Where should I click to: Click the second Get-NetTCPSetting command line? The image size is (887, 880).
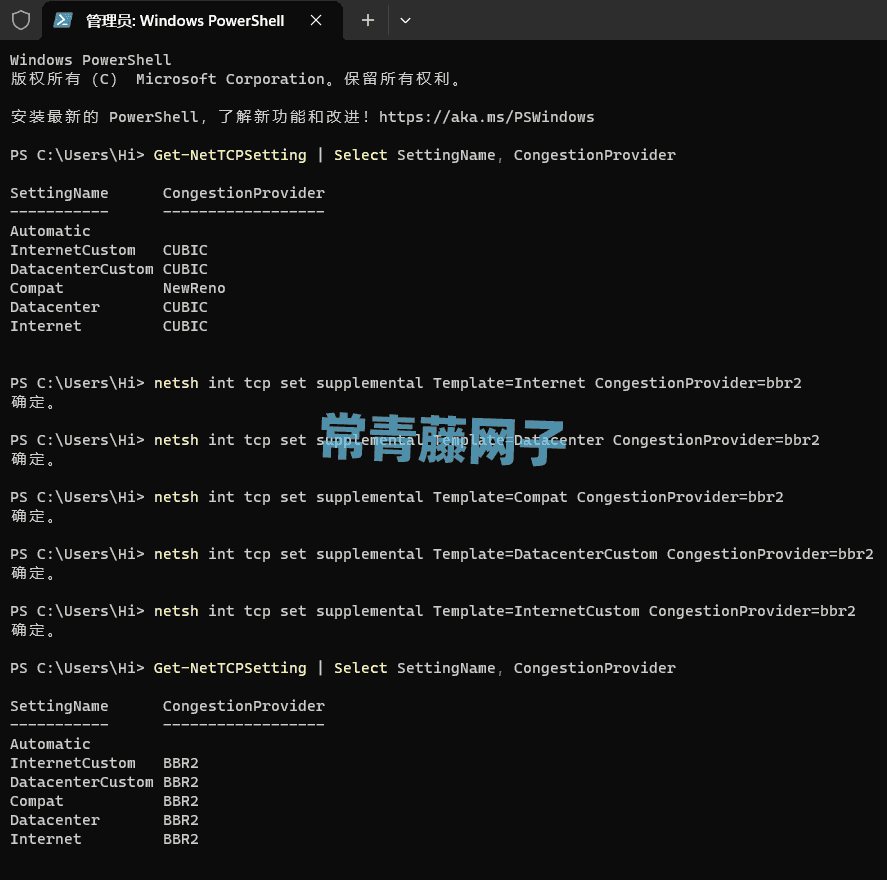tap(343, 668)
